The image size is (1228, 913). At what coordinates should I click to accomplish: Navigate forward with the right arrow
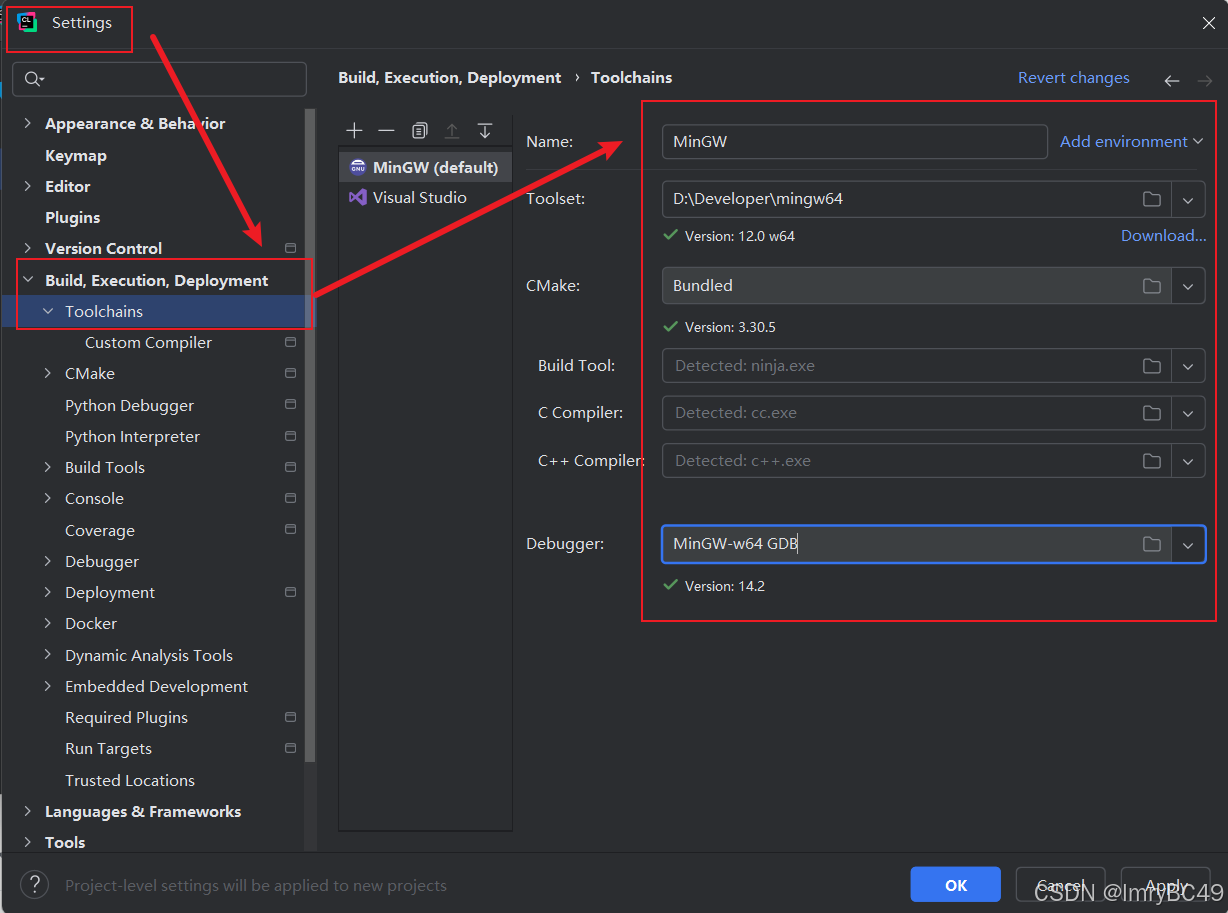pos(1205,80)
